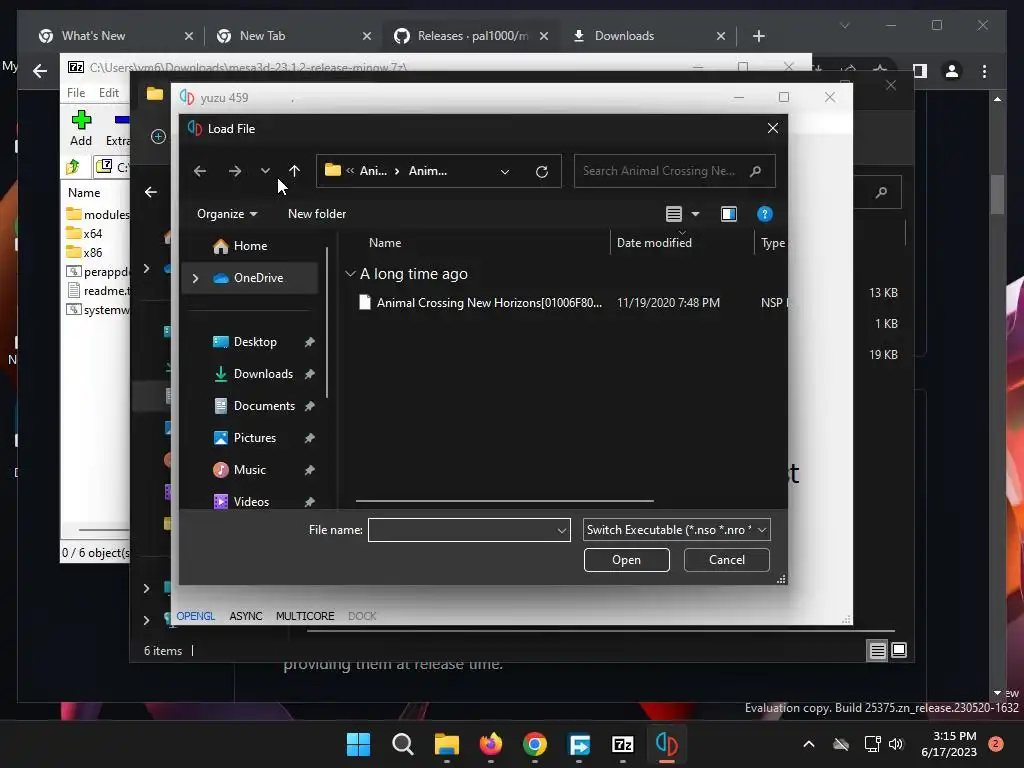The width and height of the screenshot is (1024, 768).
Task: Open Documents quick access folder
Action: tap(254, 406)
